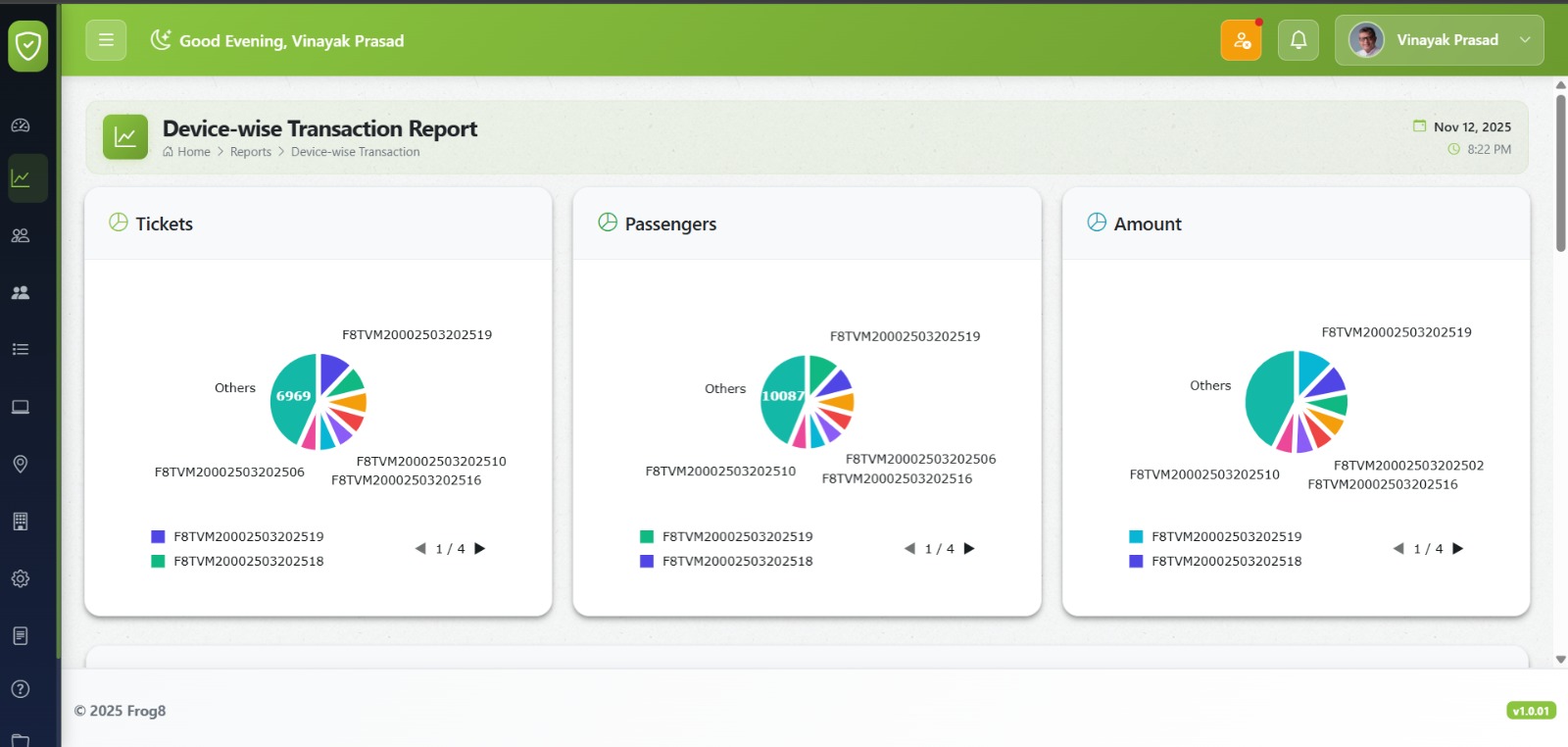Go to previous legend page in Passengers

[909, 548]
